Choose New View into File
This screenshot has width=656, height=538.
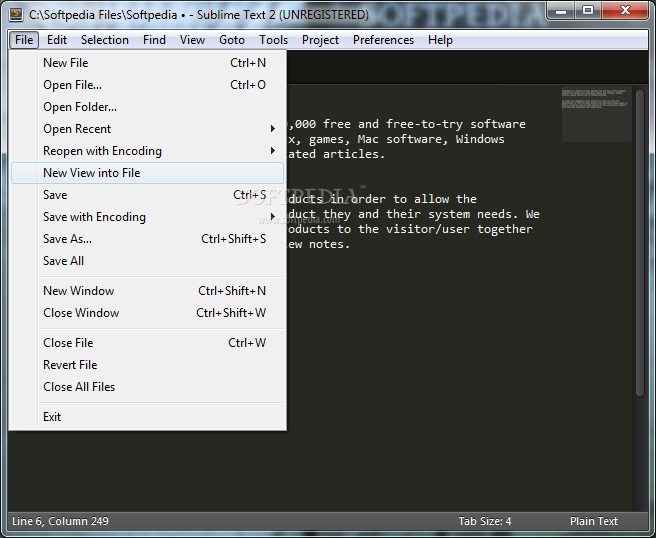pos(147,173)
